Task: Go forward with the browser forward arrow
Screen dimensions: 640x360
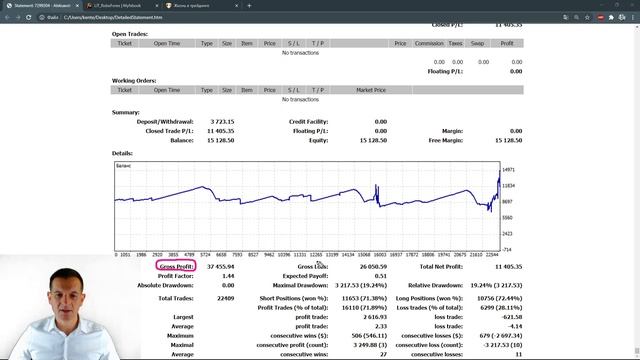Action: pyautogui.click(x=18, y=18)
